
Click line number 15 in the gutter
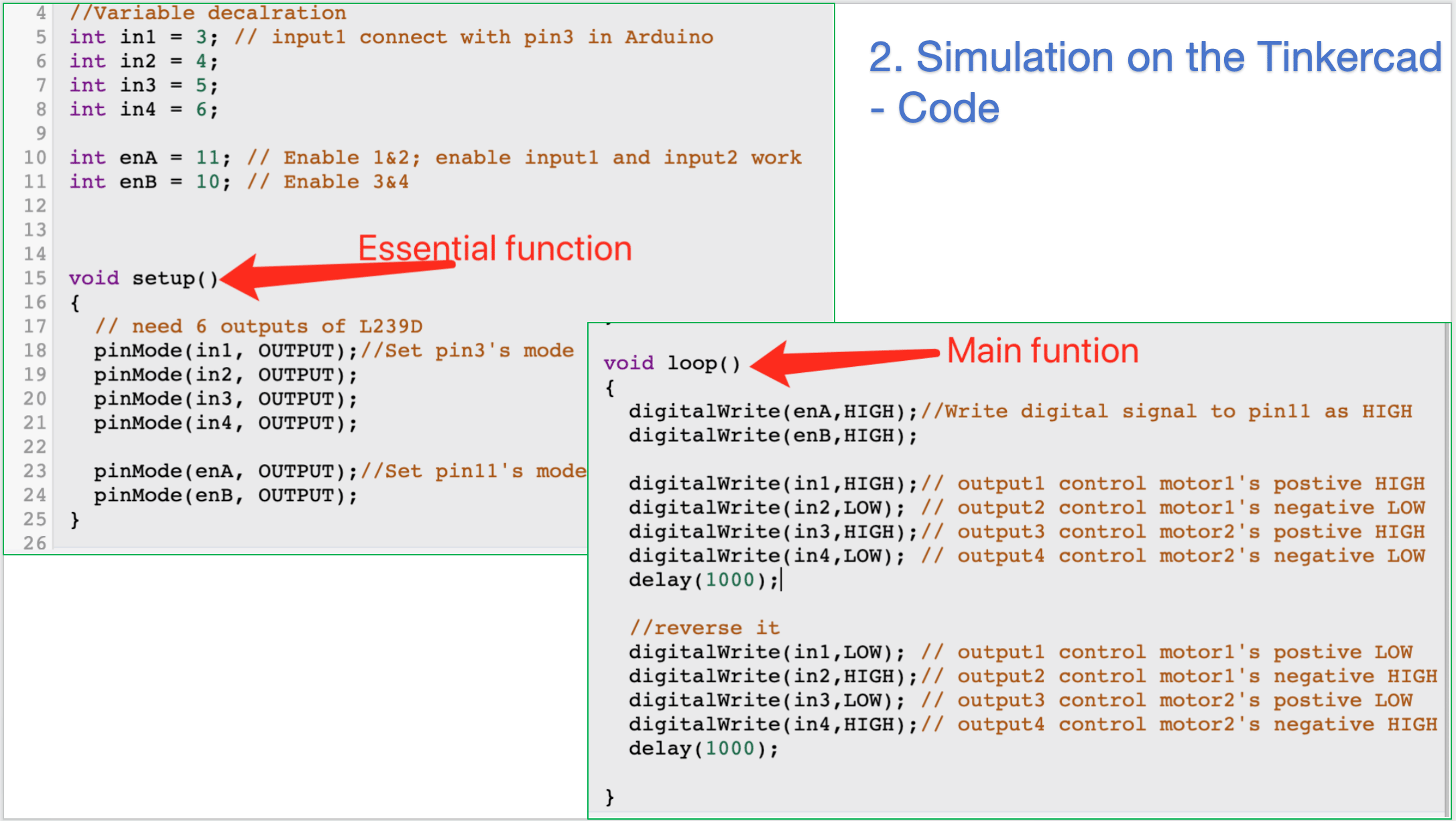click(35, 278)
